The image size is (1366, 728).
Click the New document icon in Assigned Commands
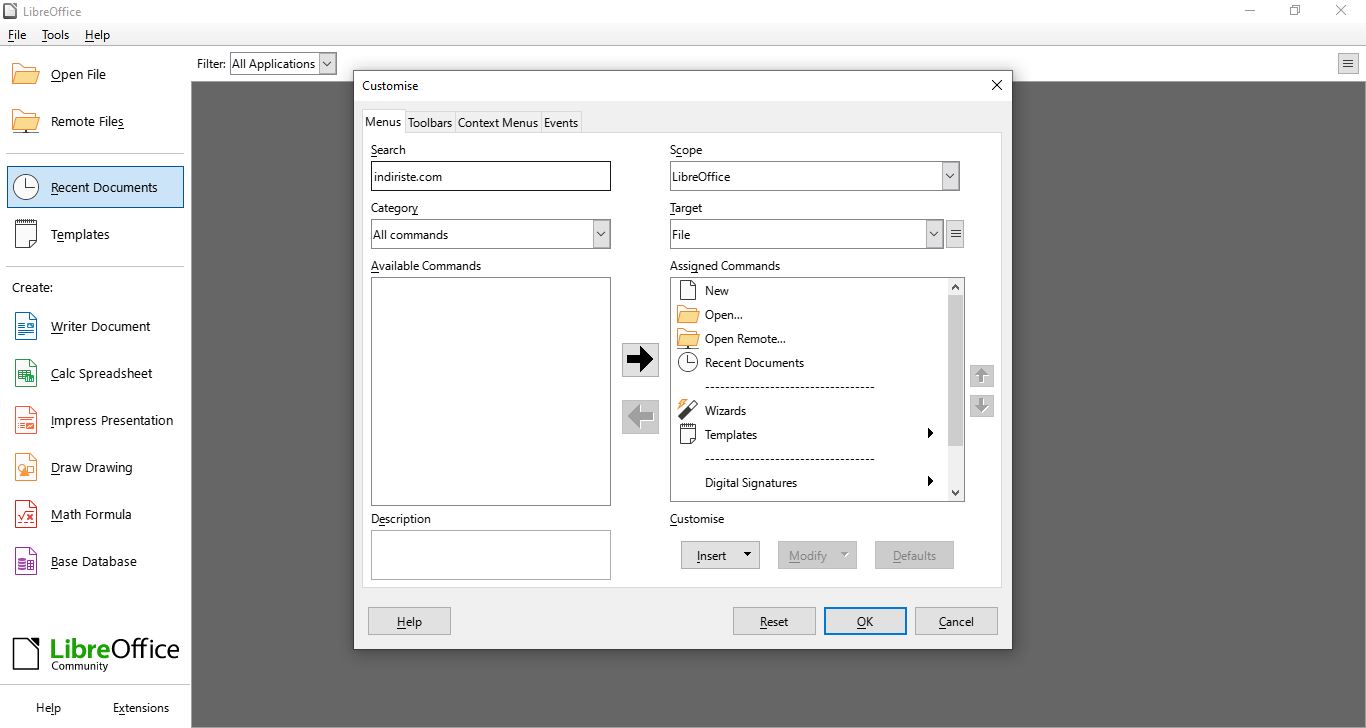pos(687,290)
